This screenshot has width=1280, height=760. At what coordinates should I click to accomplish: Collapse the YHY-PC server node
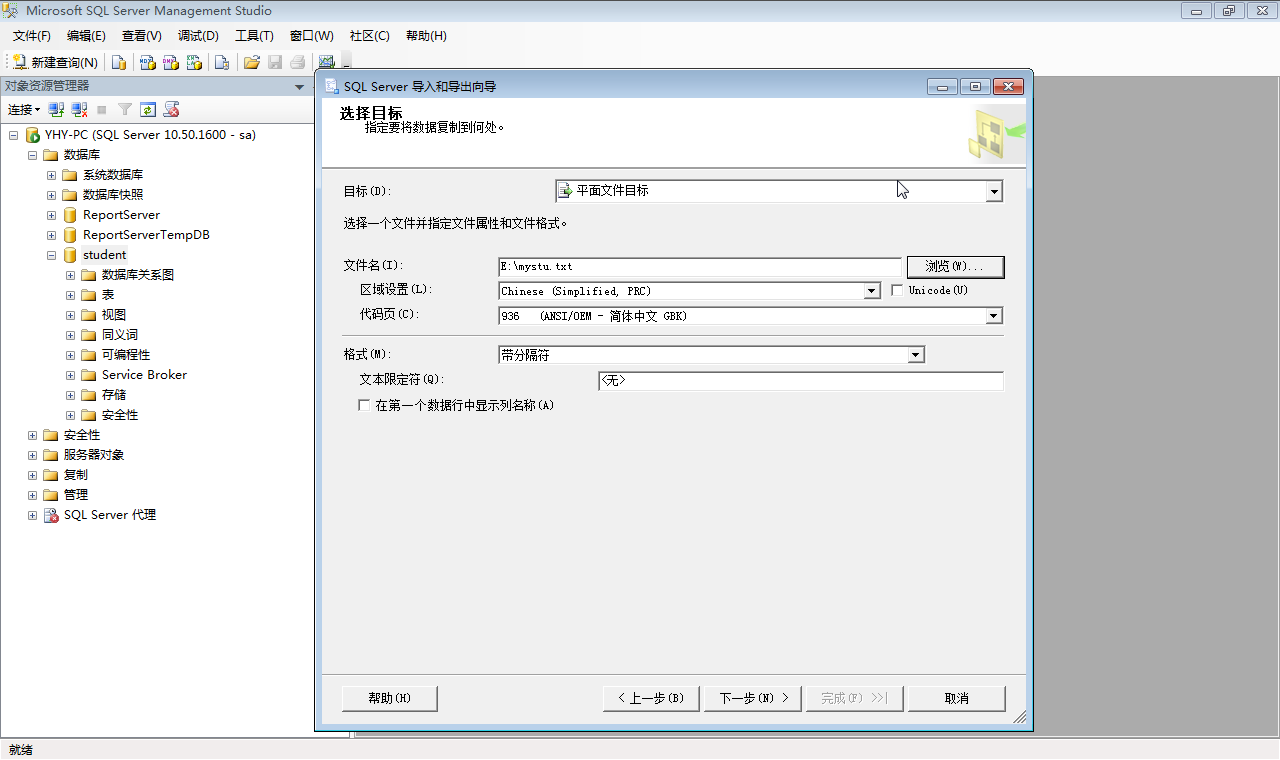coord(13,135)
